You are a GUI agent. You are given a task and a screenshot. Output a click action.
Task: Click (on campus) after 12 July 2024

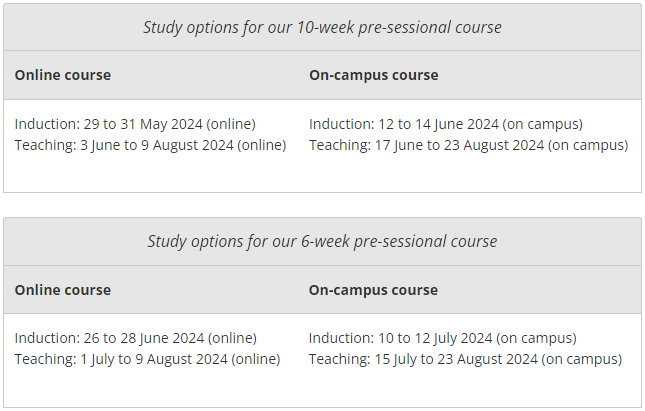536,338
